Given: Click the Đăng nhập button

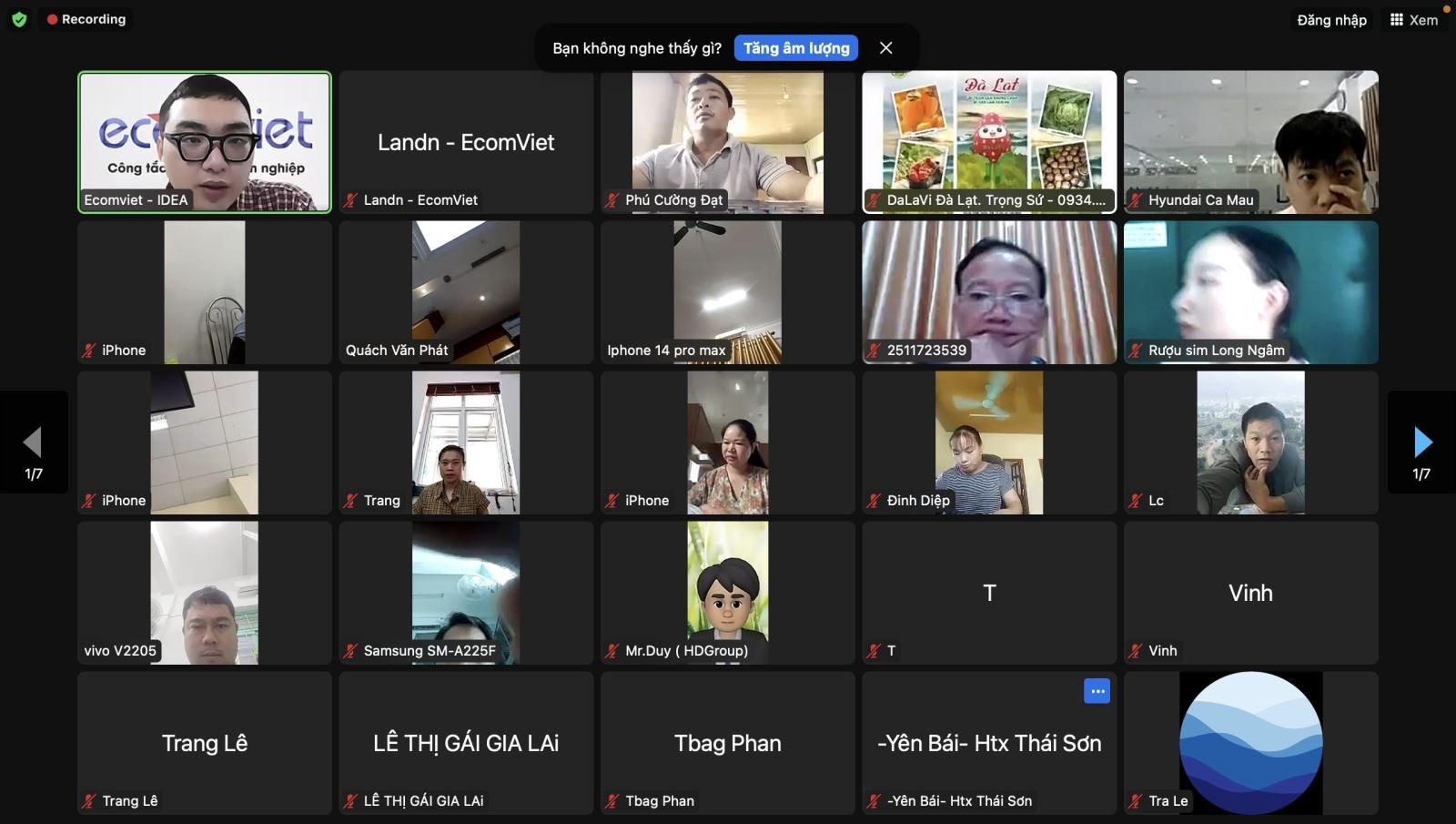Looking at the screenshot, I should tap(1331, 18).
